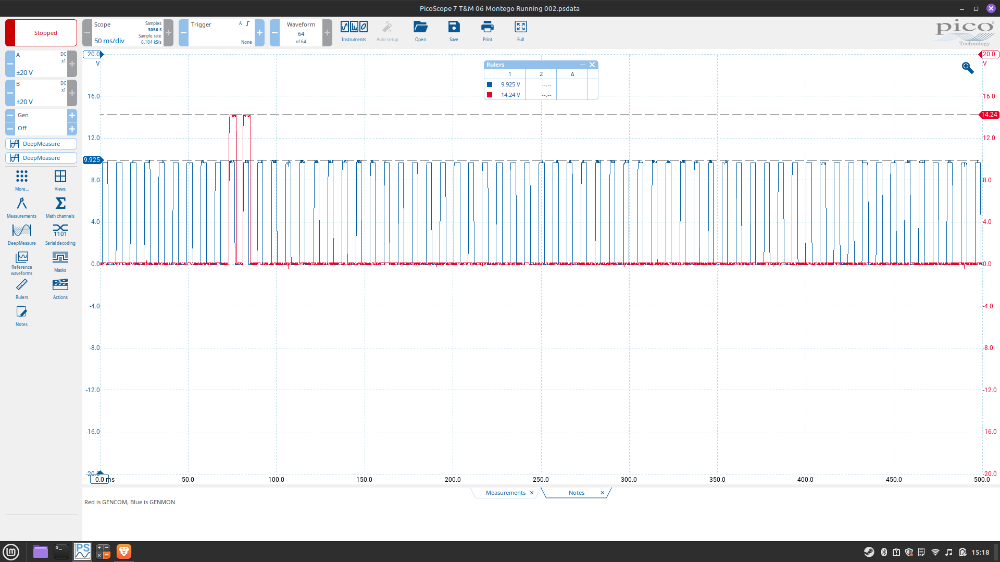Increase Channel A range with plus

[72, 64]
